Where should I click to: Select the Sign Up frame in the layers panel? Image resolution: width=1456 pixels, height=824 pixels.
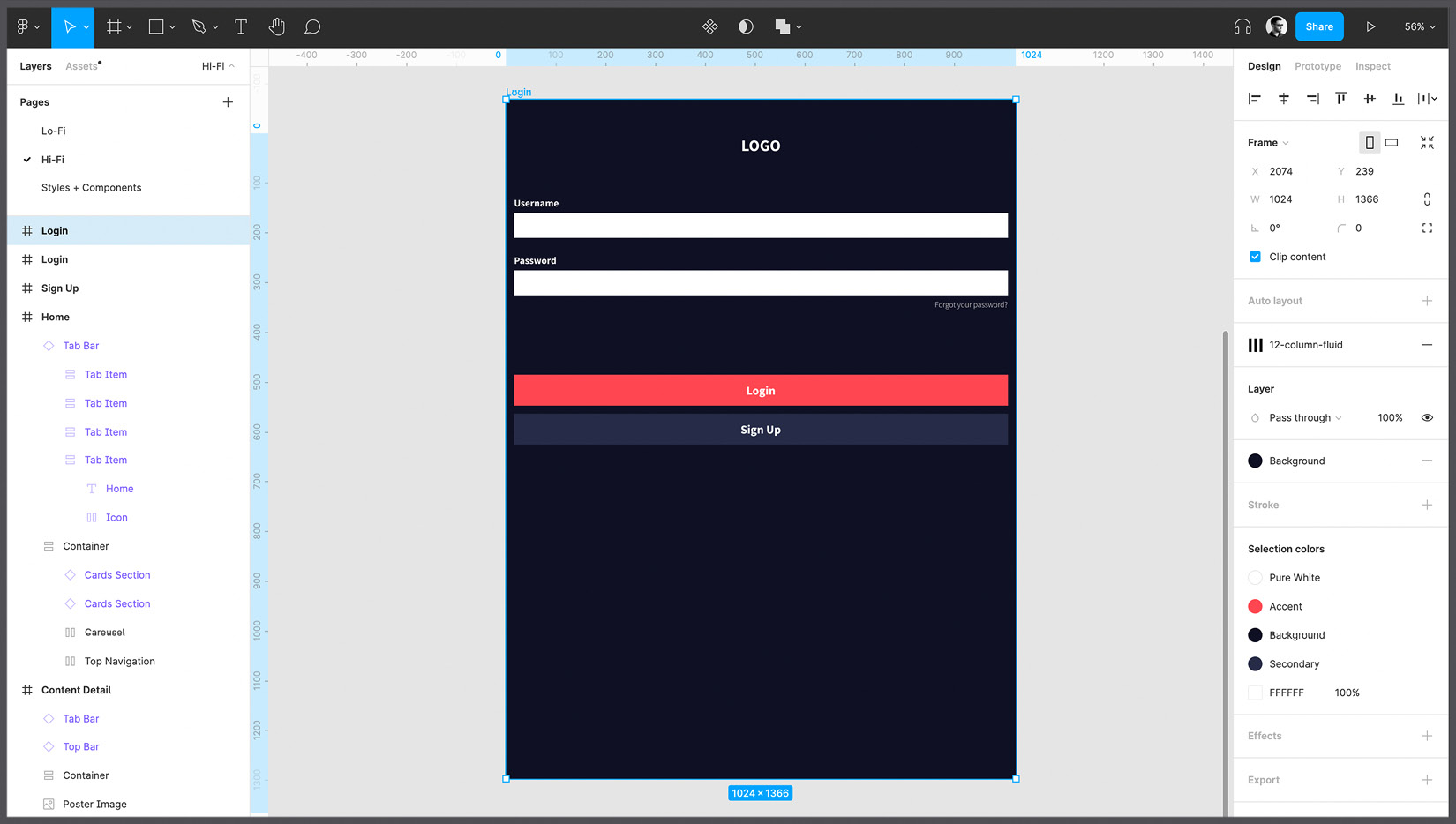point(60,288)
